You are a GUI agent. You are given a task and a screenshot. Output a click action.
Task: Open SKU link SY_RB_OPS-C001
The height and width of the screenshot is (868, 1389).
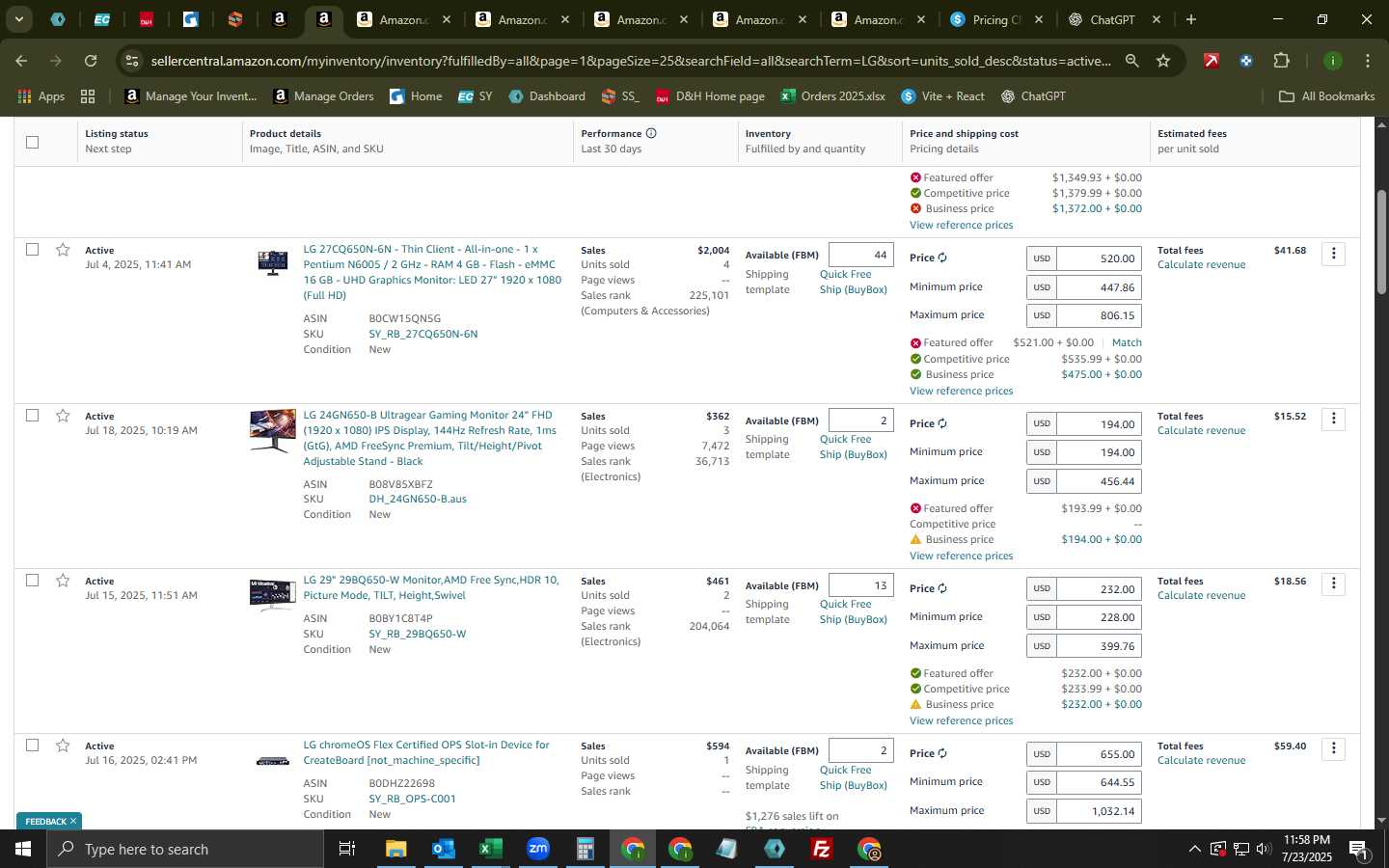[412, 799]
